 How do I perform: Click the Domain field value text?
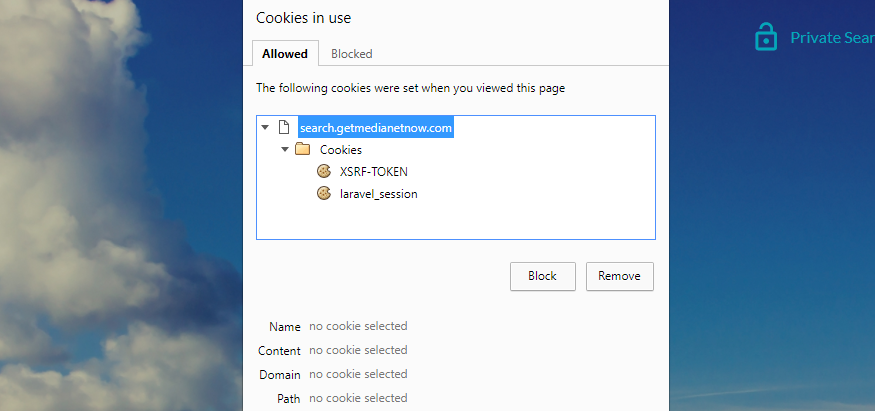point(358,374)
